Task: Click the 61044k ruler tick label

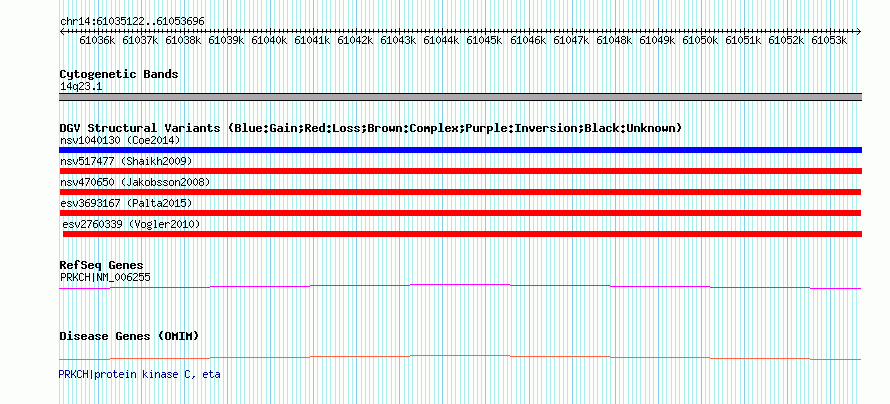Action: (x=442, y=40)
